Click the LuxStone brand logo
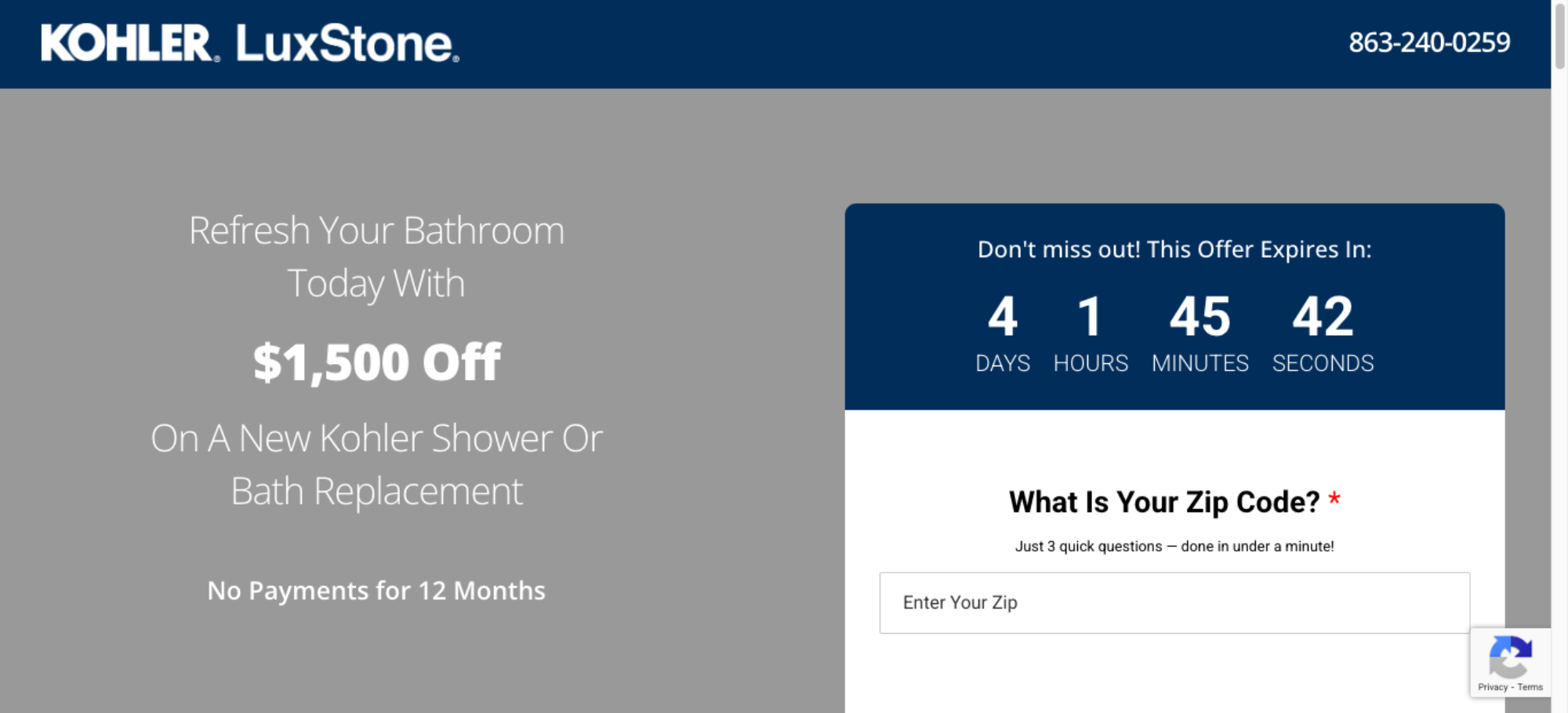1568x713 pixels. coord(347,43)
